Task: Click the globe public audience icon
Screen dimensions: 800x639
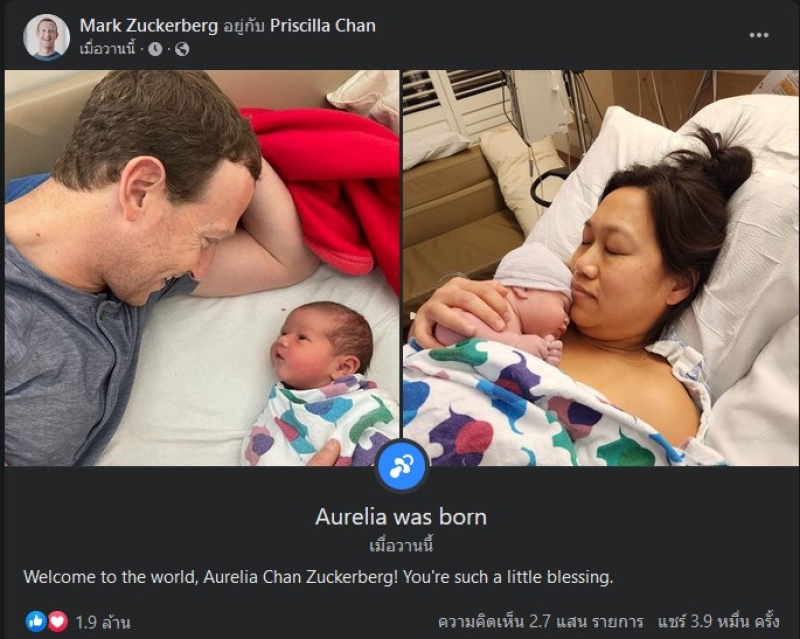Action: point(182,49)
